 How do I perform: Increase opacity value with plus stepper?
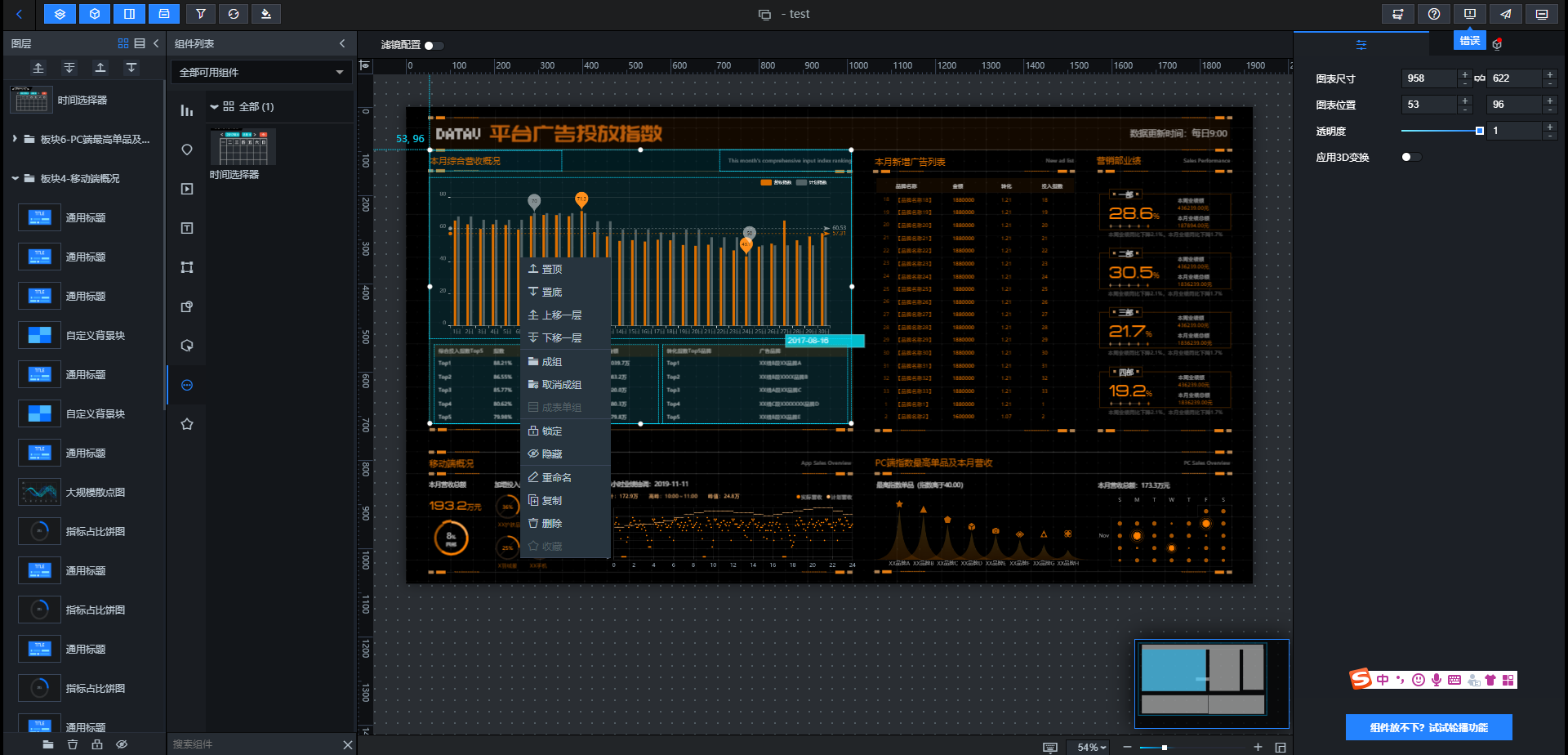point(1550,127)
